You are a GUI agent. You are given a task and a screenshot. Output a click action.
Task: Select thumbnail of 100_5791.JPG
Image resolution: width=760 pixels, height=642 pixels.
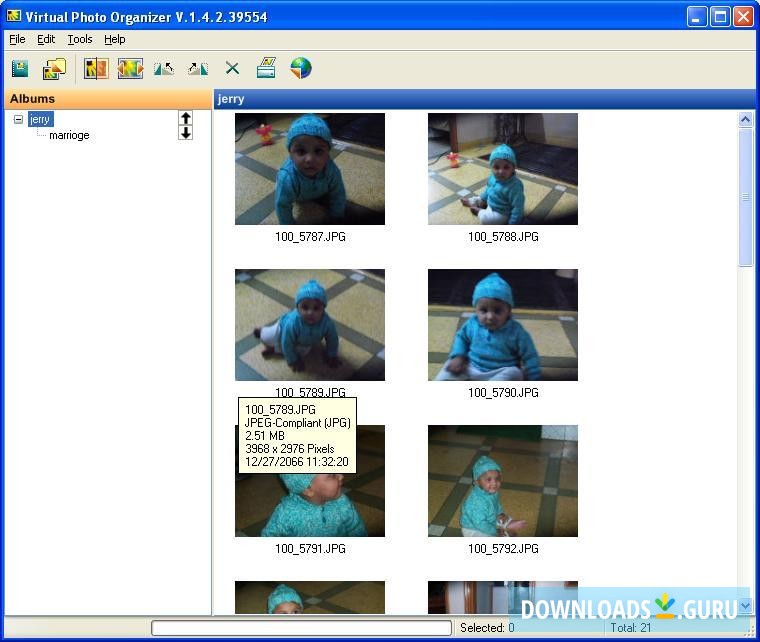point(310,506)
